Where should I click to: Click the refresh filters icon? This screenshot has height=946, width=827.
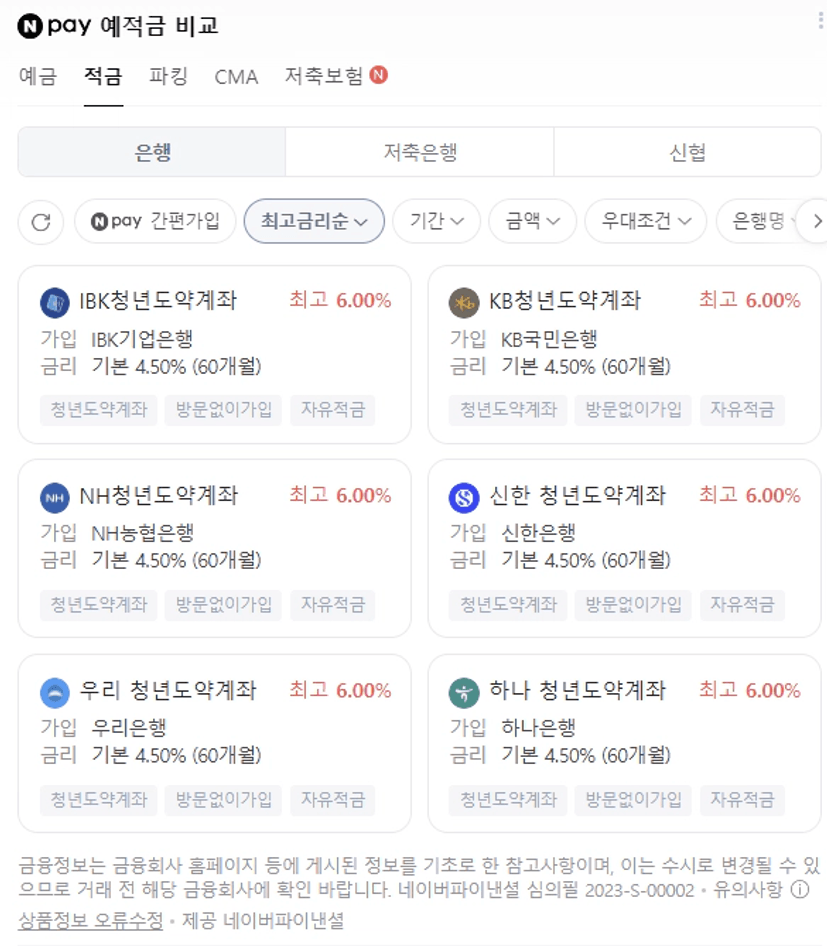[41, 222]
